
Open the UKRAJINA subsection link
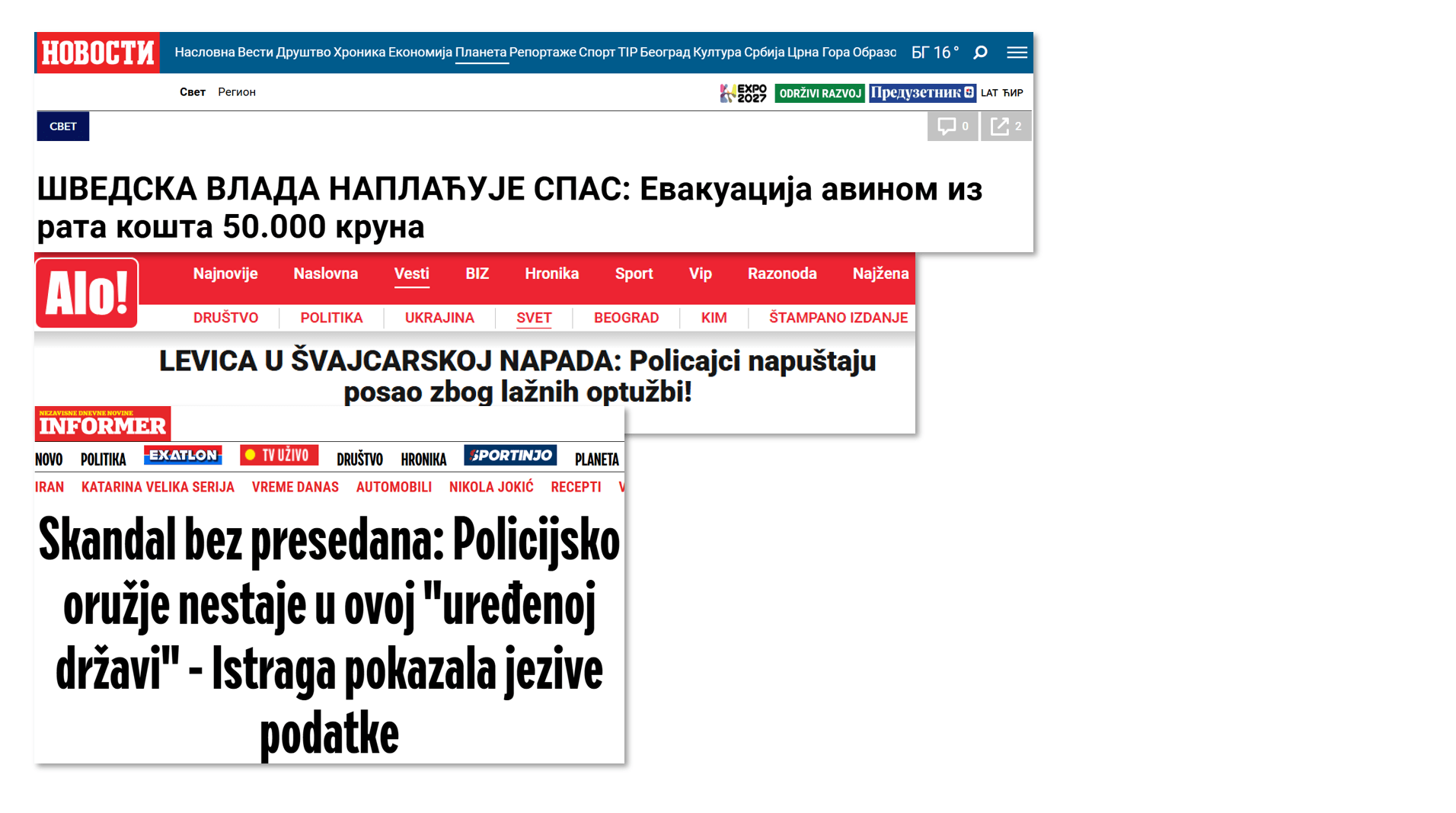click(x=439, y=318)
